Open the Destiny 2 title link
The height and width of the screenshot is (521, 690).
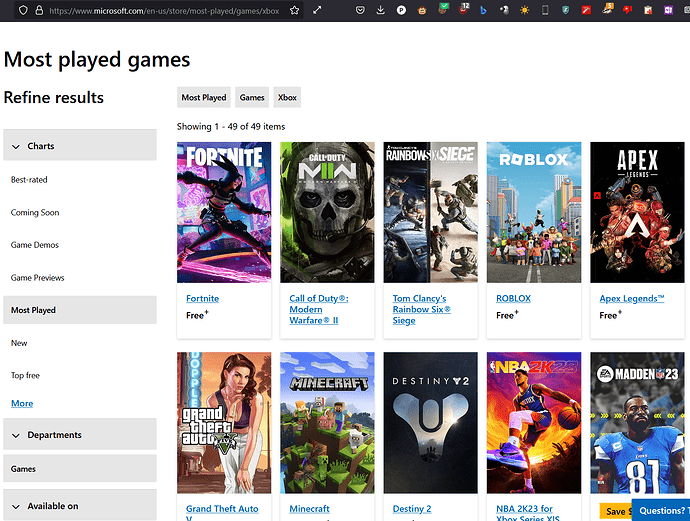[412, 509]
